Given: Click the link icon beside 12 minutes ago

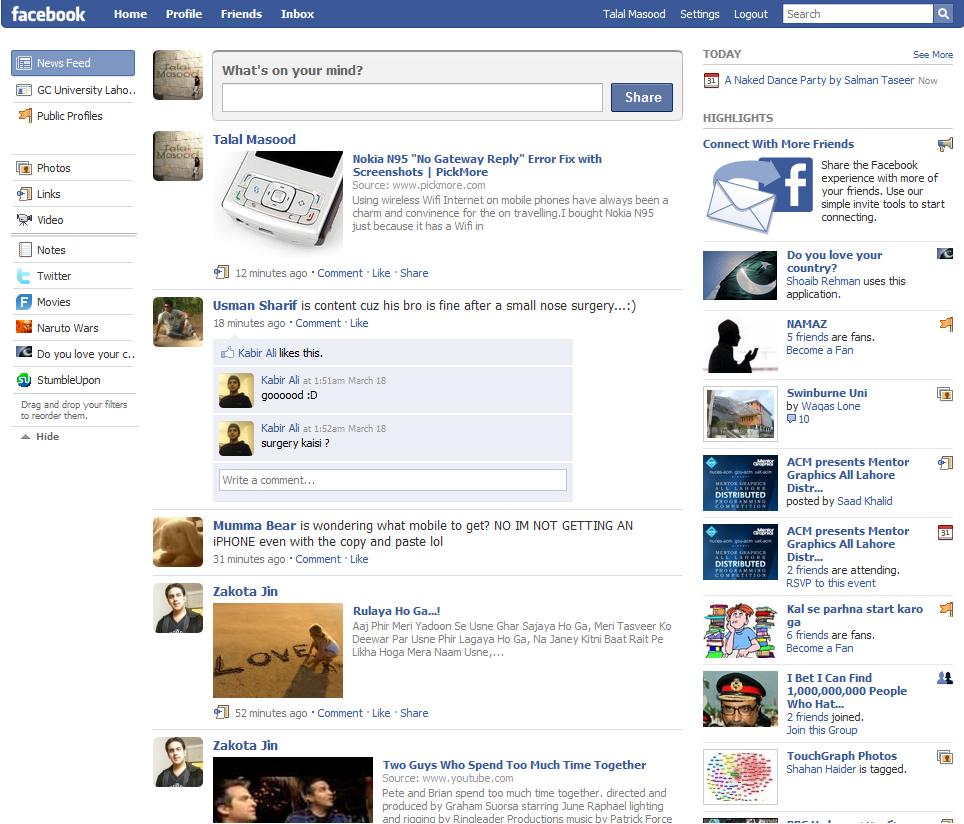Looking at the screenshot, I should [221, 272].
